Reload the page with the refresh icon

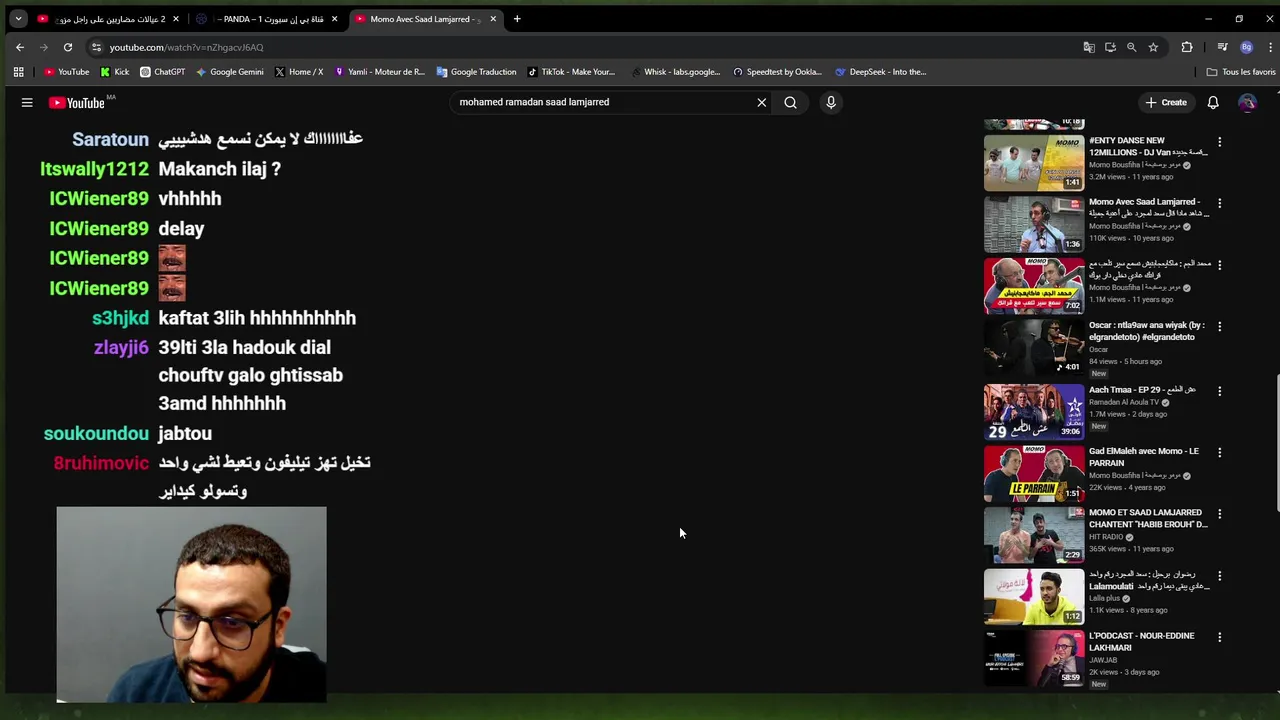[x=68, y=47]
